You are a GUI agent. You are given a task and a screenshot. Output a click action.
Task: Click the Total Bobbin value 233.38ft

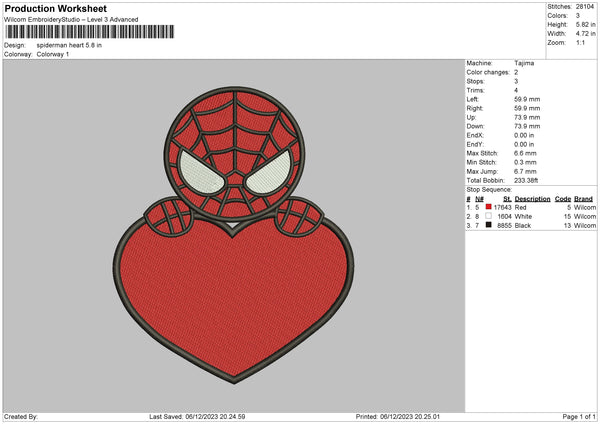[x=526, y=181]
